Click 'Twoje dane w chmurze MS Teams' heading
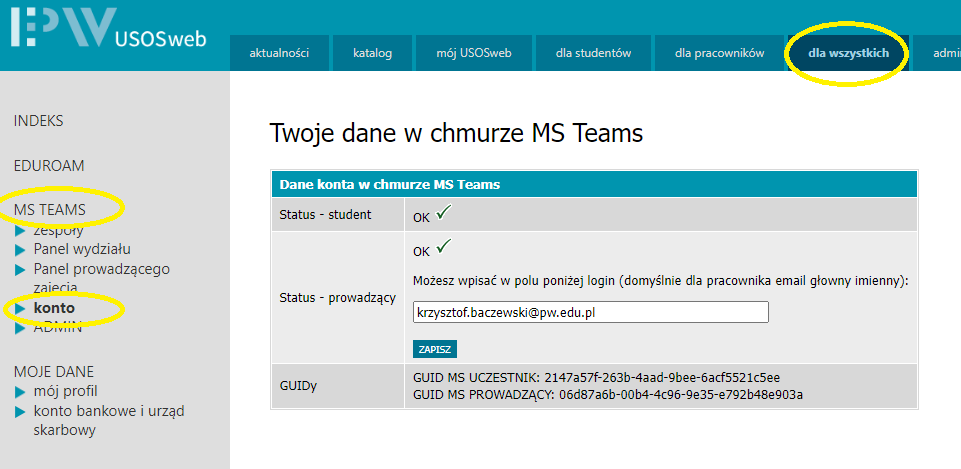 [x=456, y=134]
